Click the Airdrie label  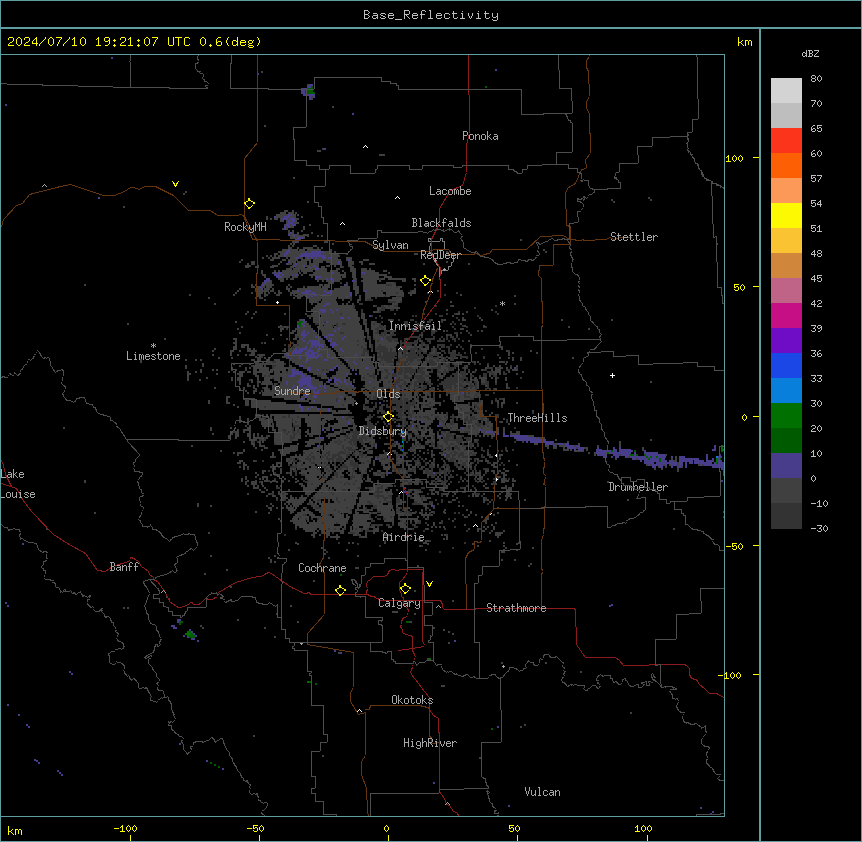point(404,537)
